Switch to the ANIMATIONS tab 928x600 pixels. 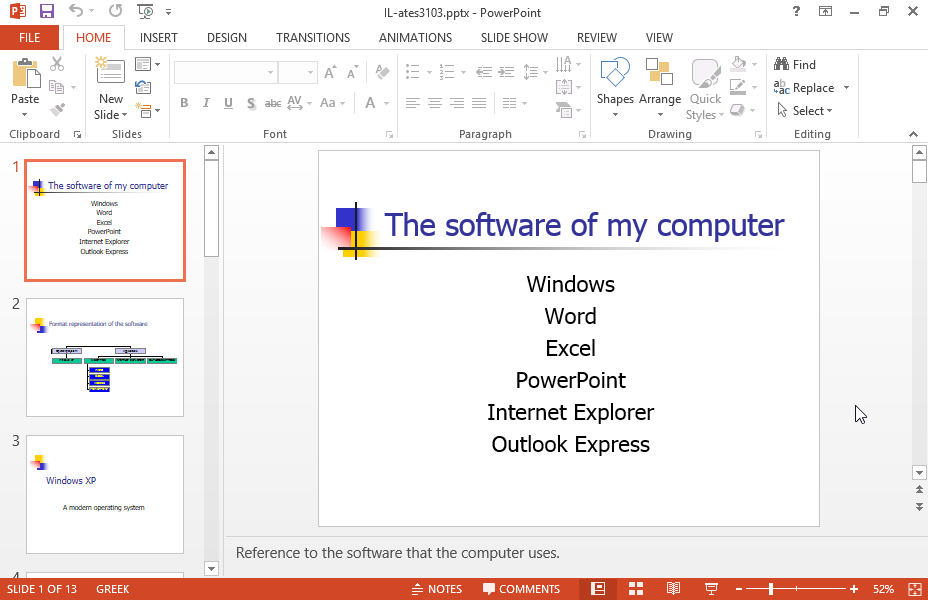(x=415, y=38)
